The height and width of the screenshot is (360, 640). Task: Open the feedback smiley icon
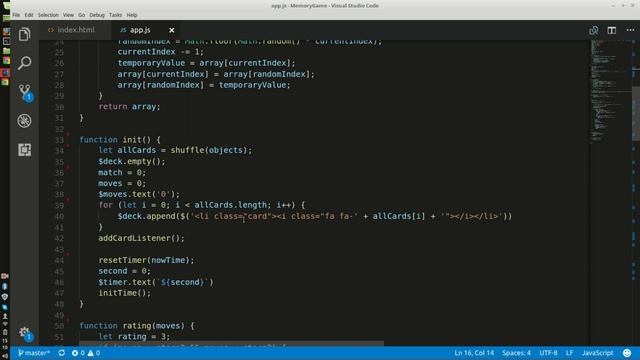pos(627,353)
